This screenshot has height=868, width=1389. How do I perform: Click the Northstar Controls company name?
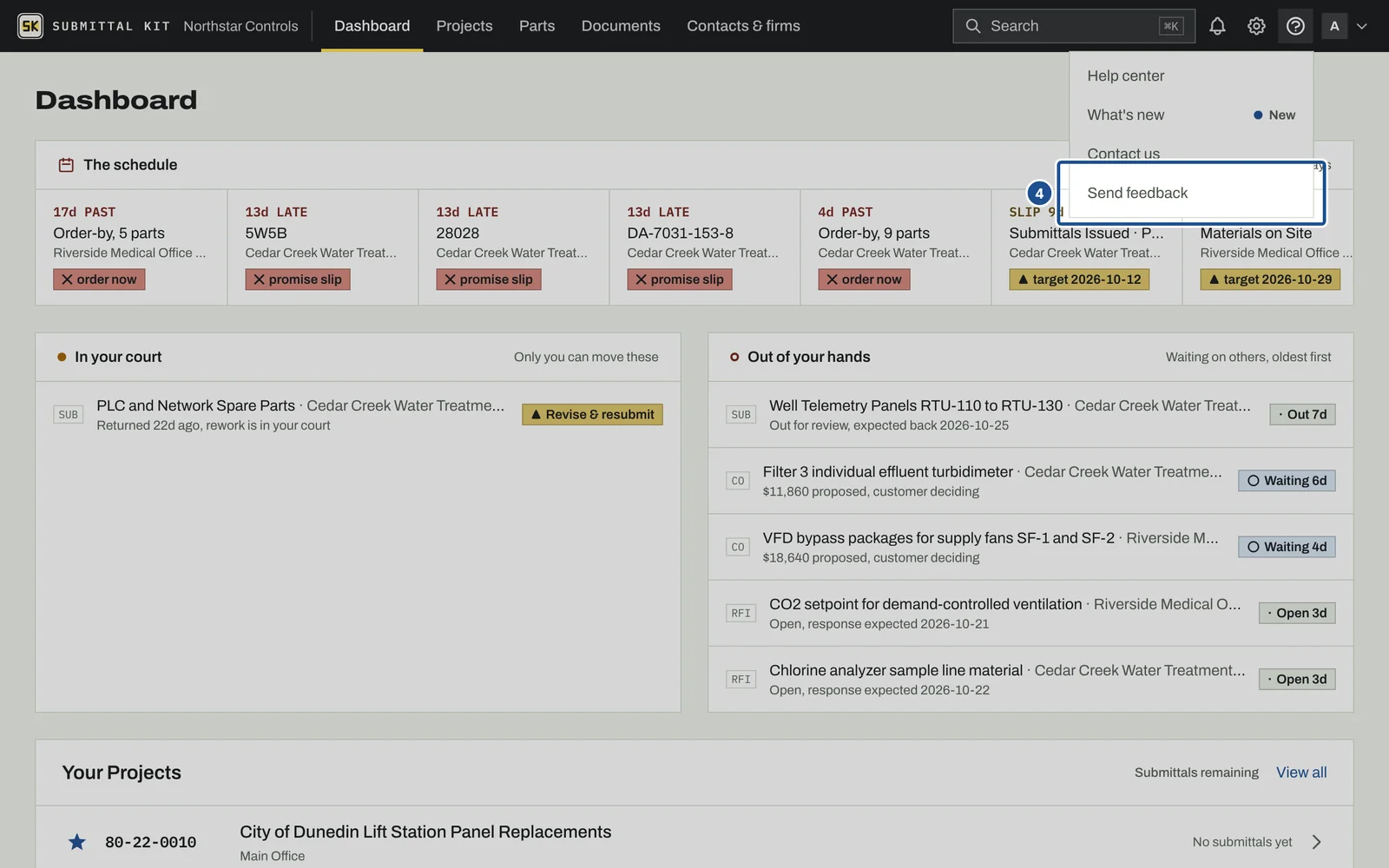[x=240, y=26]
